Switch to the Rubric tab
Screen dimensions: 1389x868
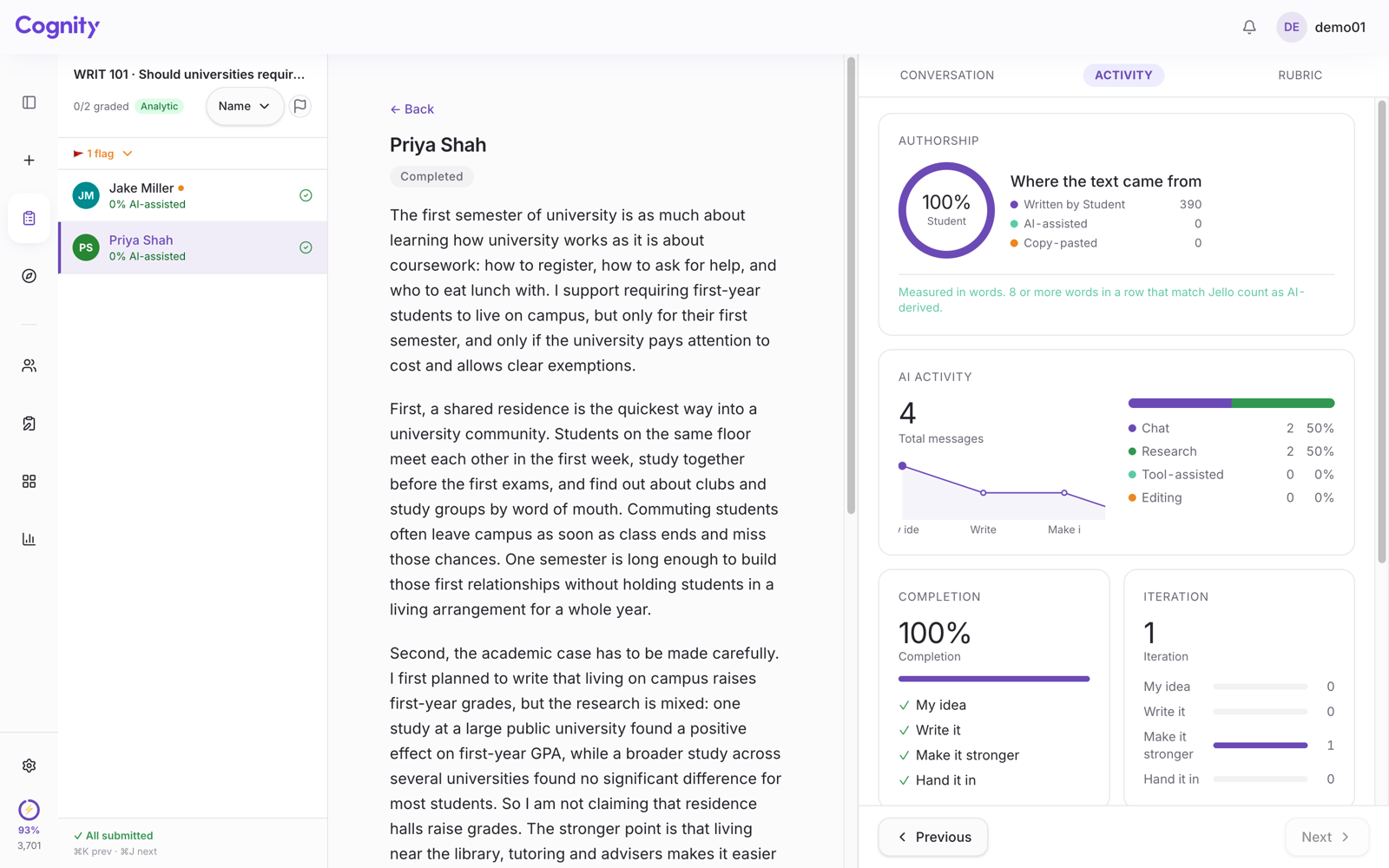point(1300,76)
